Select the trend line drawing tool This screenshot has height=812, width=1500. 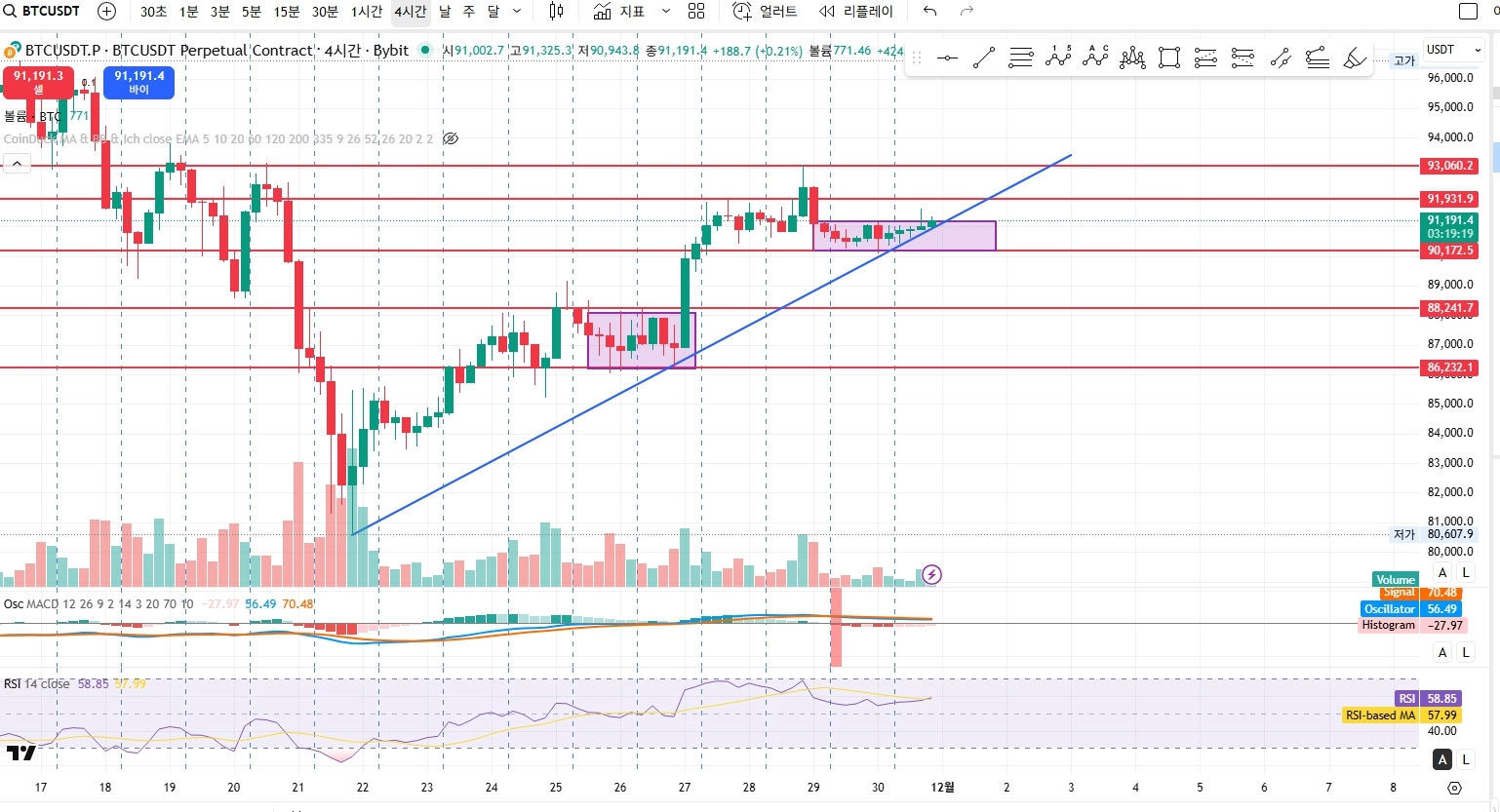[x=984, y=58]
